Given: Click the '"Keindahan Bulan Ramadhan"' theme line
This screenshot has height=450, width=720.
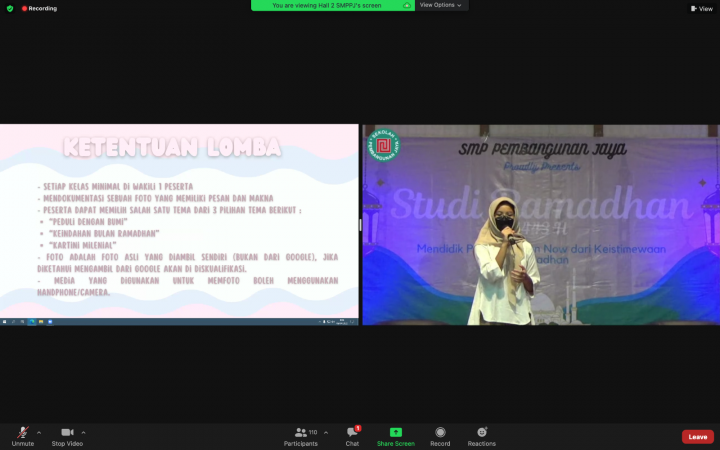Looking at the screenshot, I should tap(104, 233).
